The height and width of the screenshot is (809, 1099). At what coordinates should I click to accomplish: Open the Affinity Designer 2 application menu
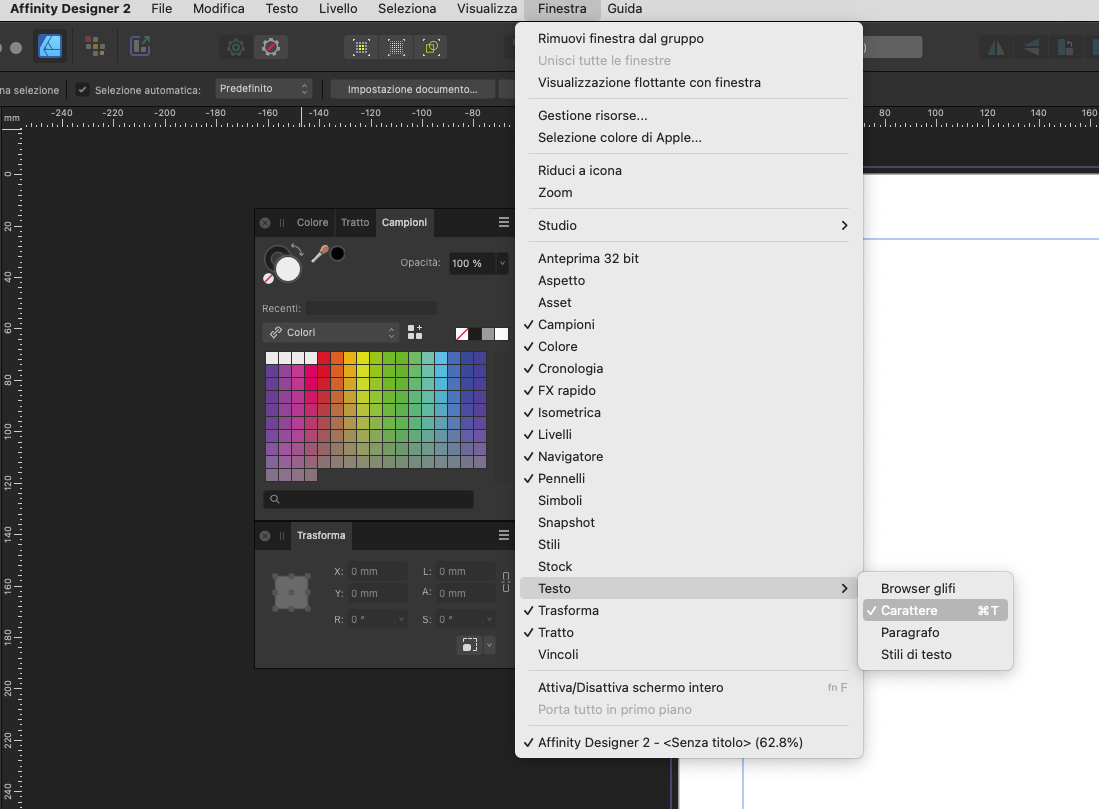tap(70, 9)
